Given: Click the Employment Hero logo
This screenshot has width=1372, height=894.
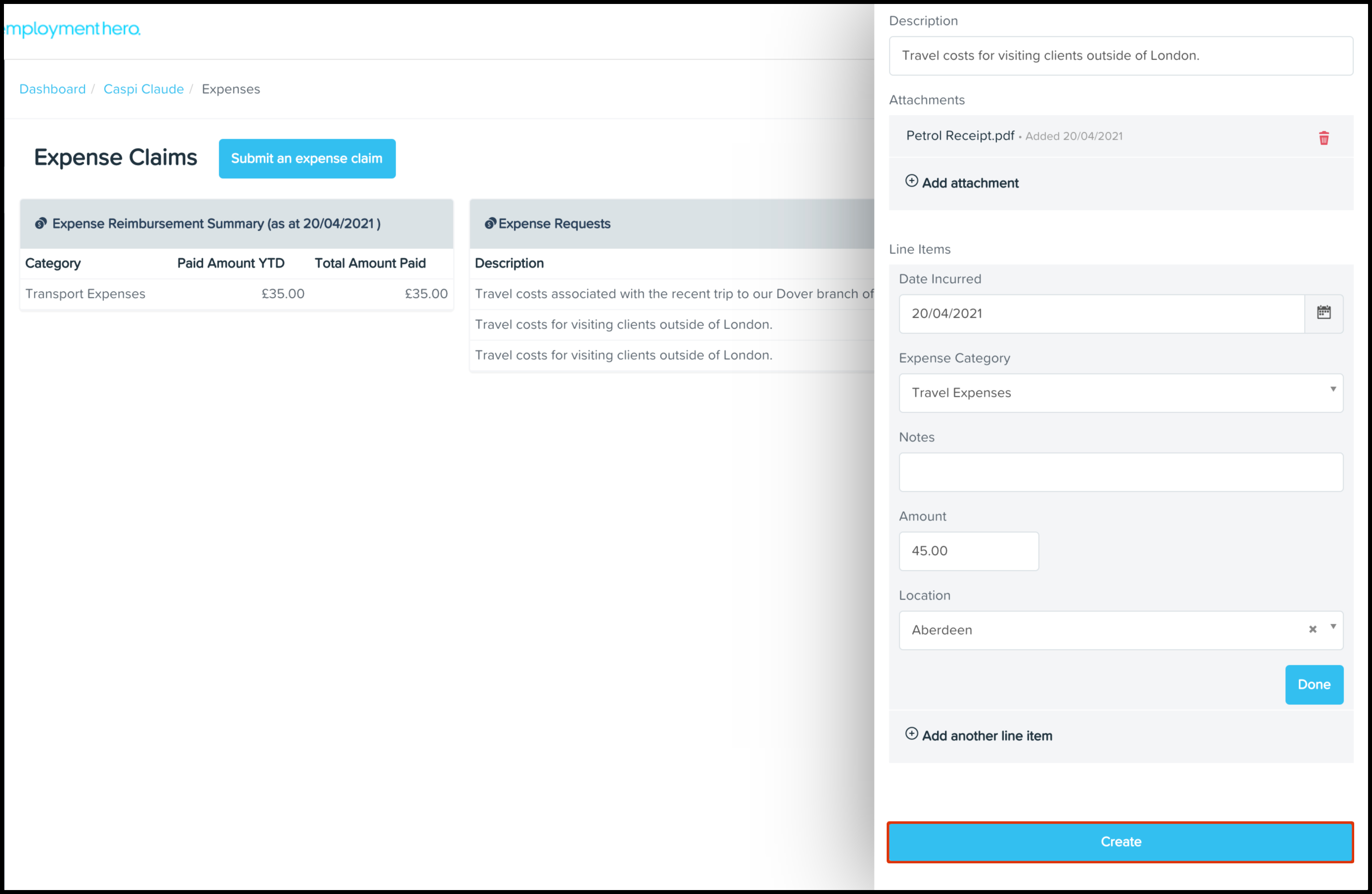Looking at the screenshot, I should (x=73, y=29).
